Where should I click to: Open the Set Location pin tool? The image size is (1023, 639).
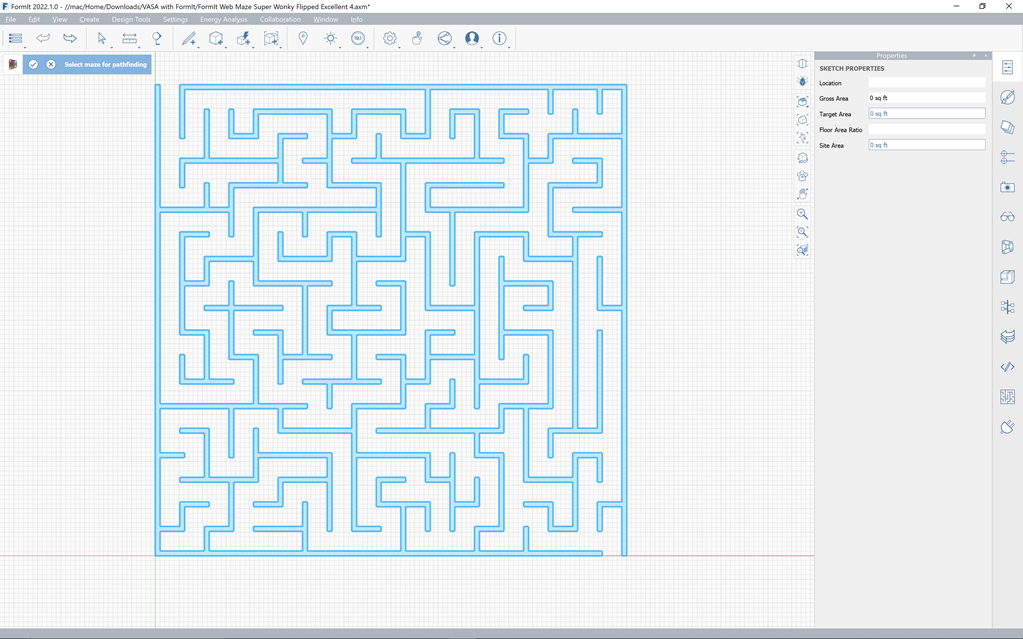[x=303, y=38]
